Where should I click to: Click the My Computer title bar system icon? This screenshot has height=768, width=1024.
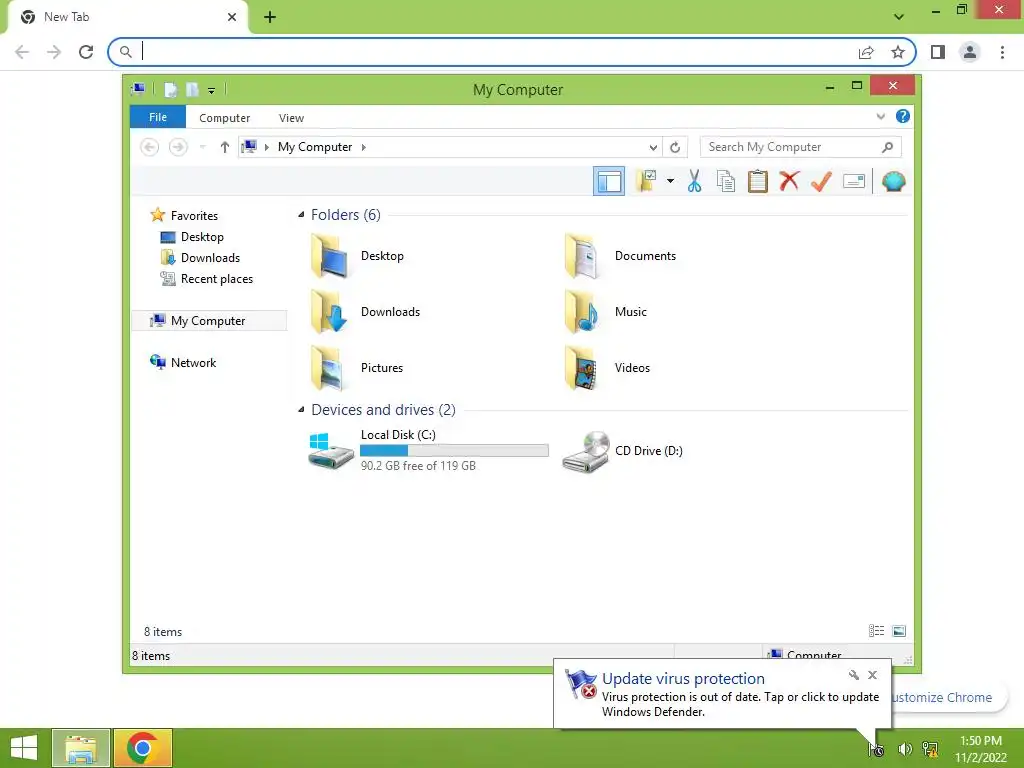pyautogui.click(x=138, y=89)
